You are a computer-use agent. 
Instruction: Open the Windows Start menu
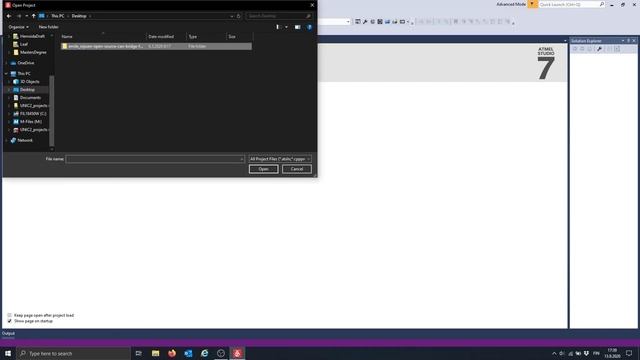[8, 353]
